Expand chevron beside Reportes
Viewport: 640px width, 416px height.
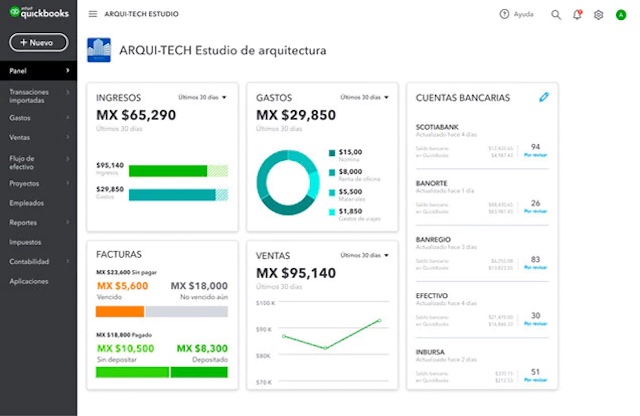(68, 222)
